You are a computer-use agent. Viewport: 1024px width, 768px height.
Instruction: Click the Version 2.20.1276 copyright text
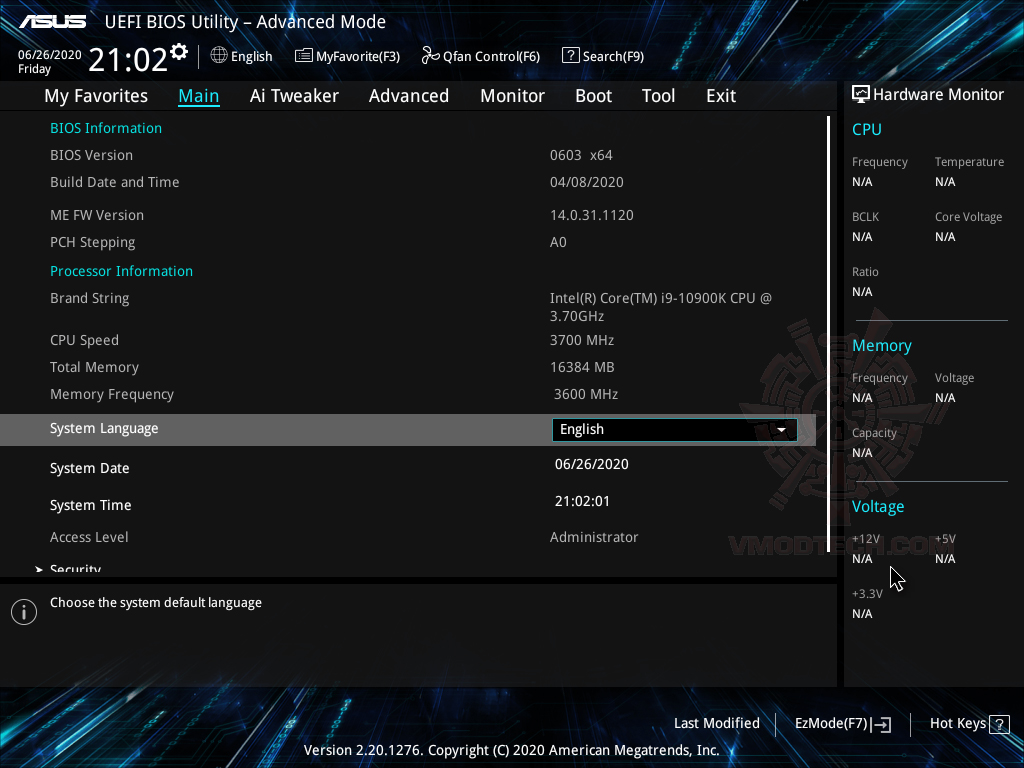pyautogui.click(x=511, y=750)
